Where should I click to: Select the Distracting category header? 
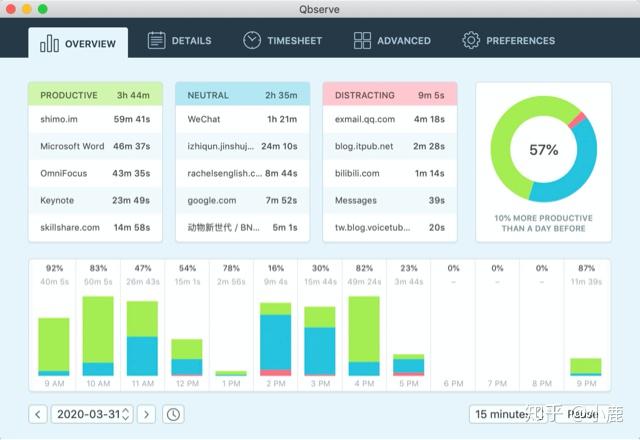(x=390, y=95)
